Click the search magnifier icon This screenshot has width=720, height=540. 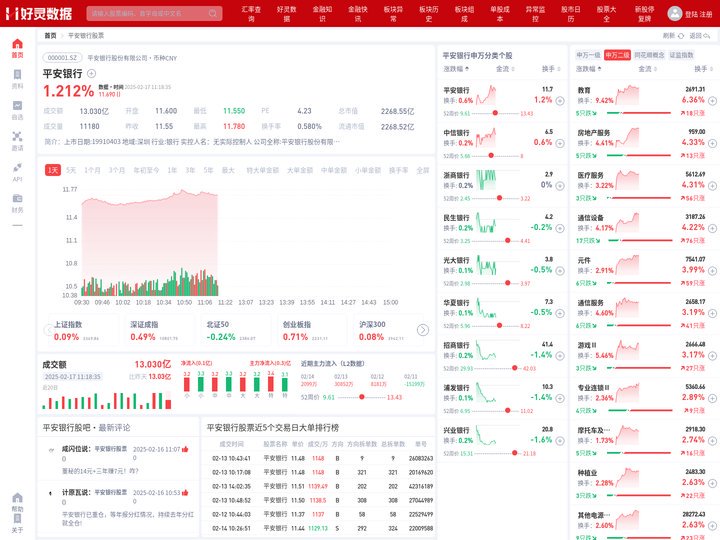tap(213, 13)
